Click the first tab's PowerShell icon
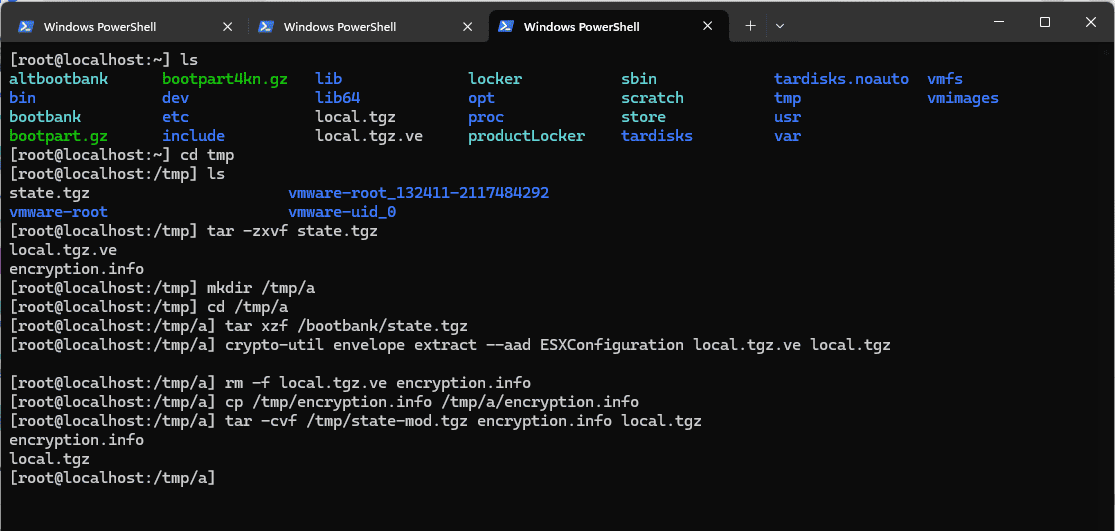 [27, 27]
